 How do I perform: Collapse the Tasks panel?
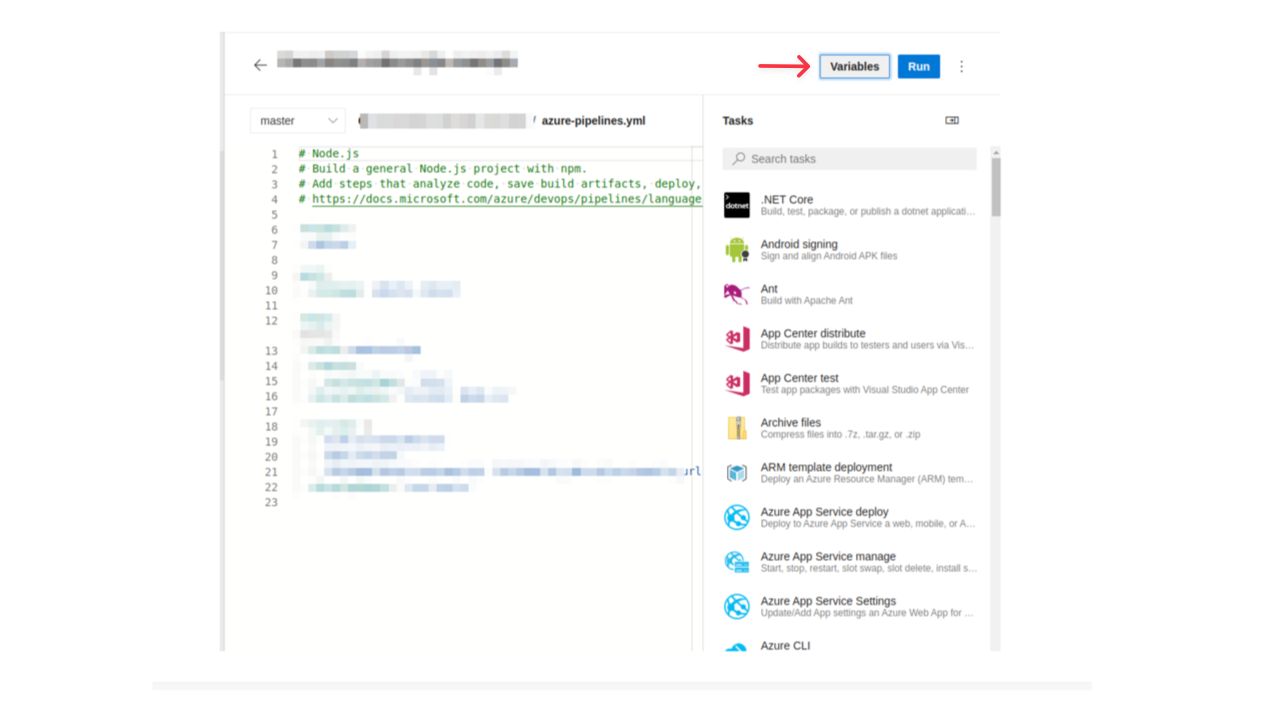(951, 120)
